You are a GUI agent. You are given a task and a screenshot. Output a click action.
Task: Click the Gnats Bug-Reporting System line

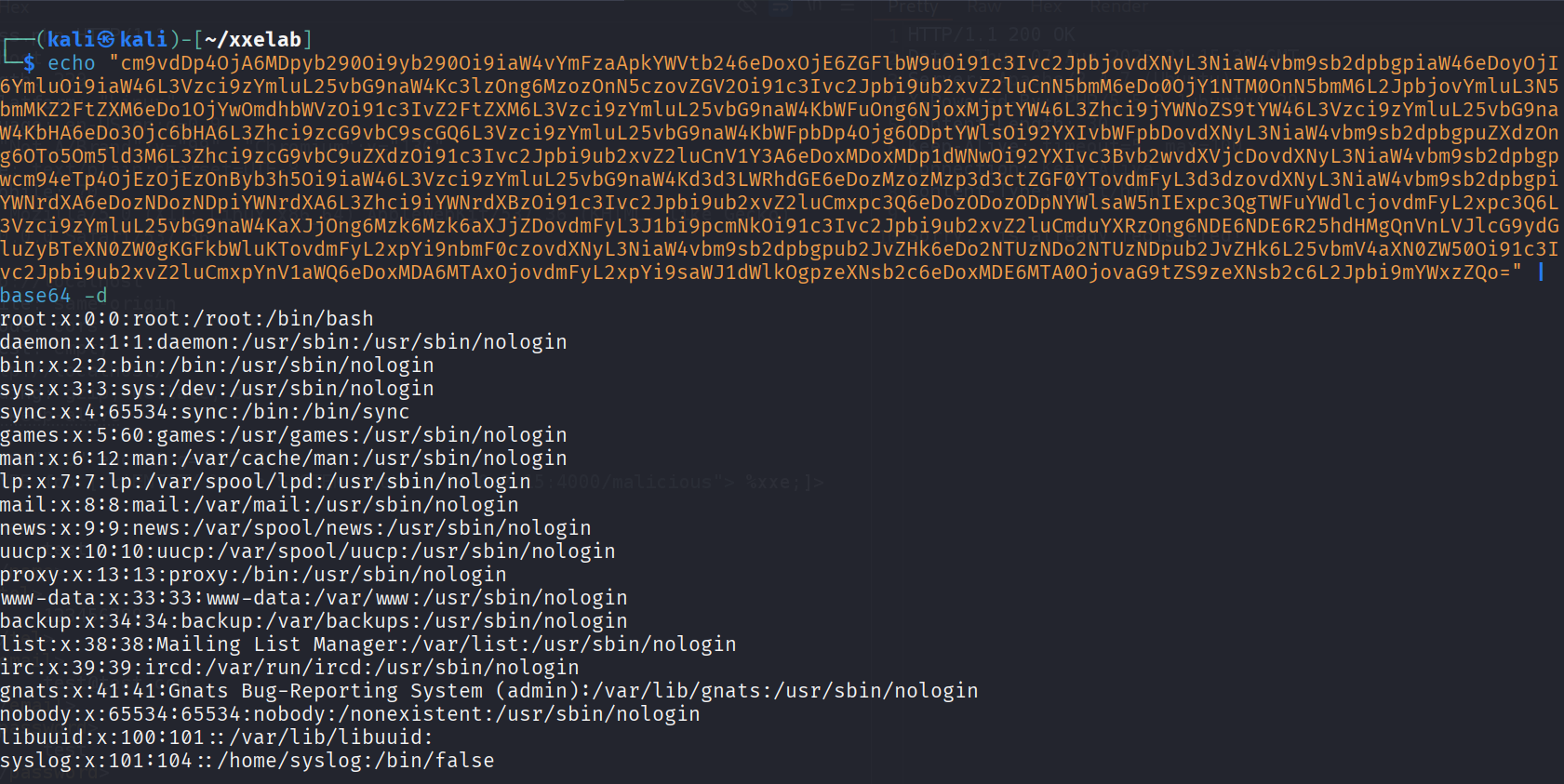click(489, 691)
